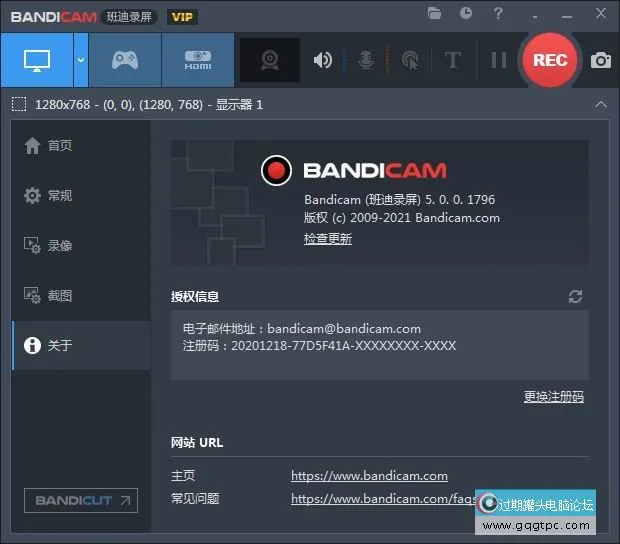Toggle the microphone recording icon
Image resolution: width=620 pixels, height=544 pixels.
pos(366,60)
